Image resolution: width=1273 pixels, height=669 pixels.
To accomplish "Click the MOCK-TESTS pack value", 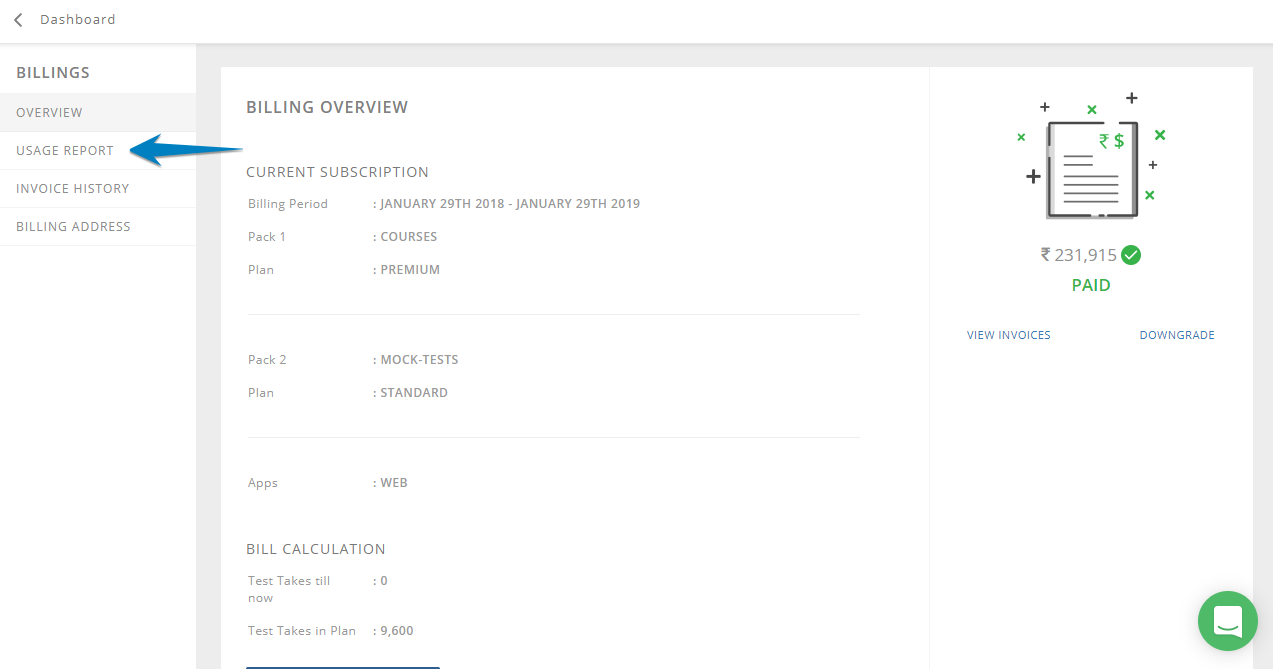I will tap(419, 360).
